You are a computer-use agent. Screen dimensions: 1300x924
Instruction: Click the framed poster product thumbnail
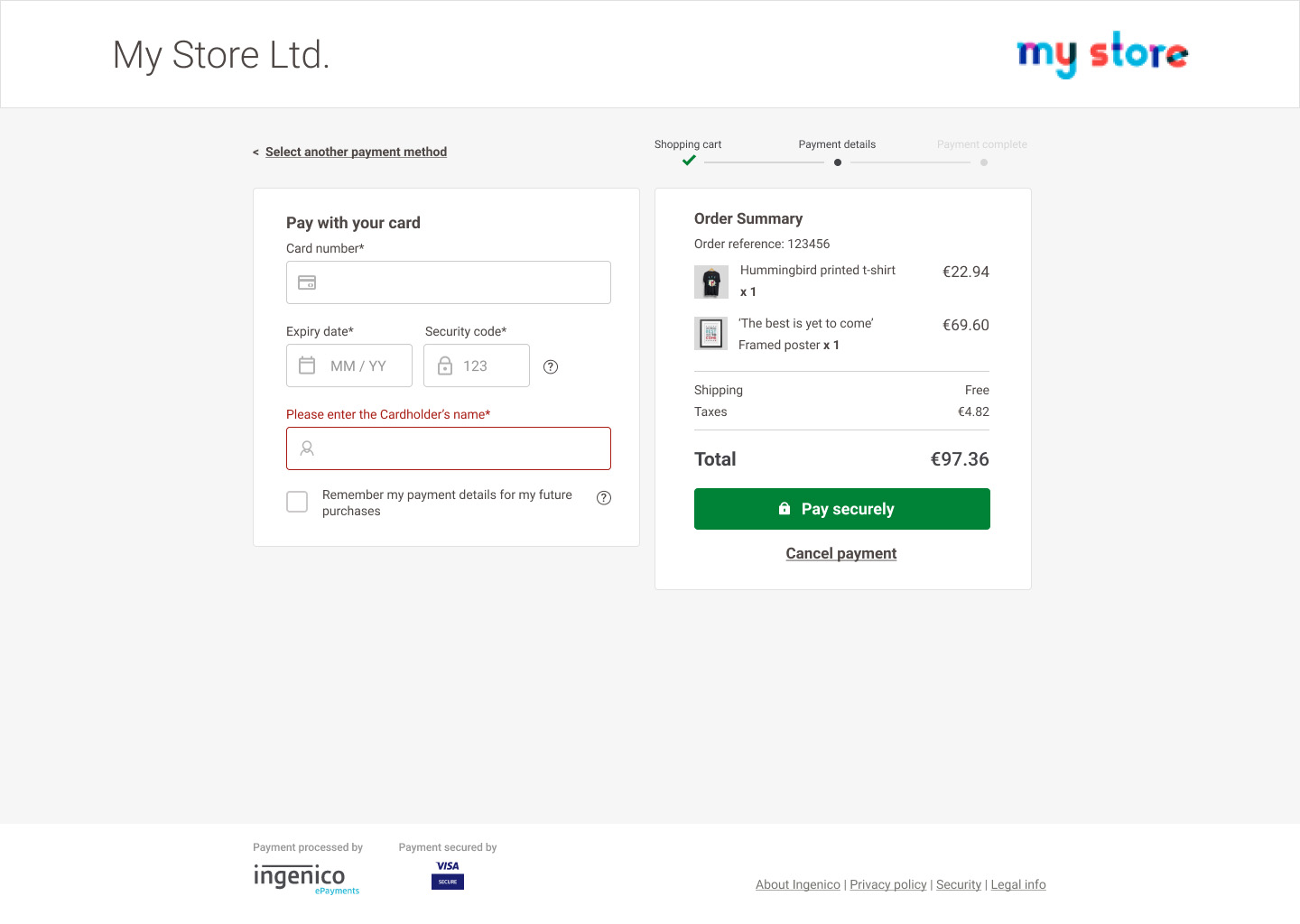(x=711, y=334)
